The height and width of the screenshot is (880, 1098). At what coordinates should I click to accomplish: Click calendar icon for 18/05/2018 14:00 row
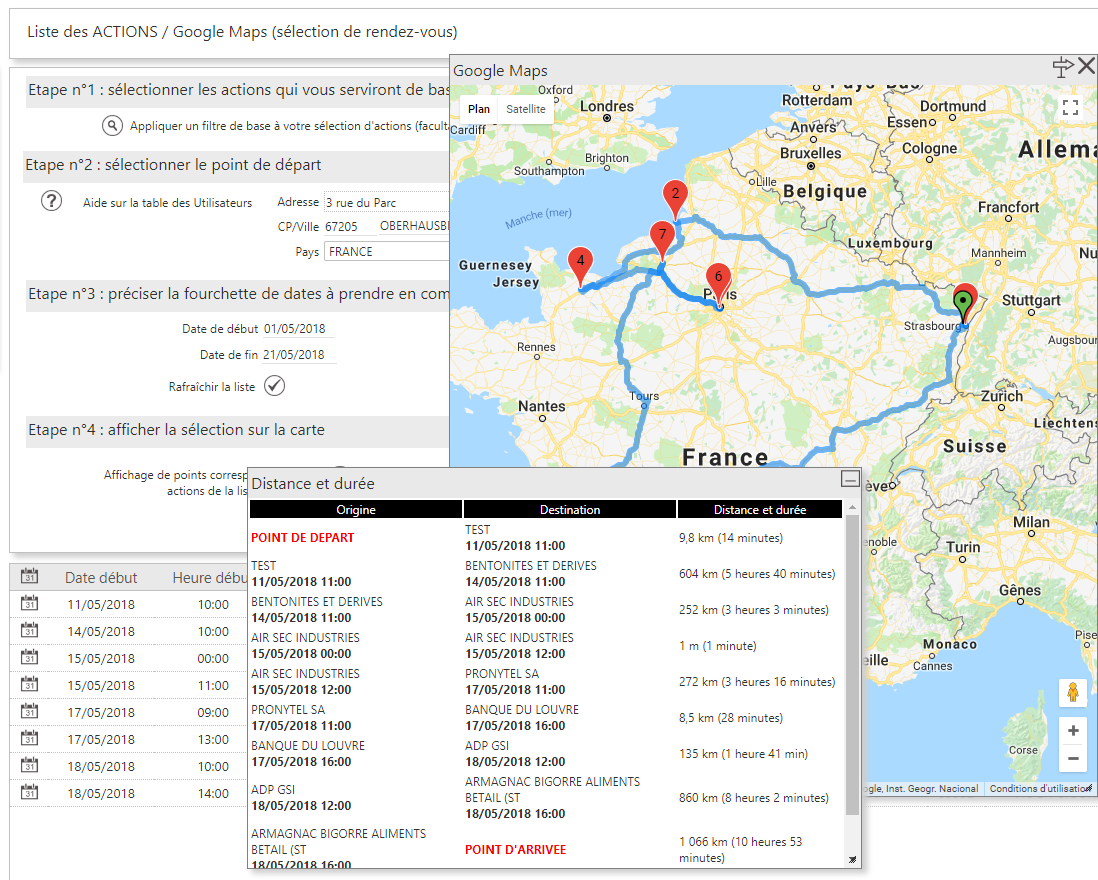coord(29,792)
